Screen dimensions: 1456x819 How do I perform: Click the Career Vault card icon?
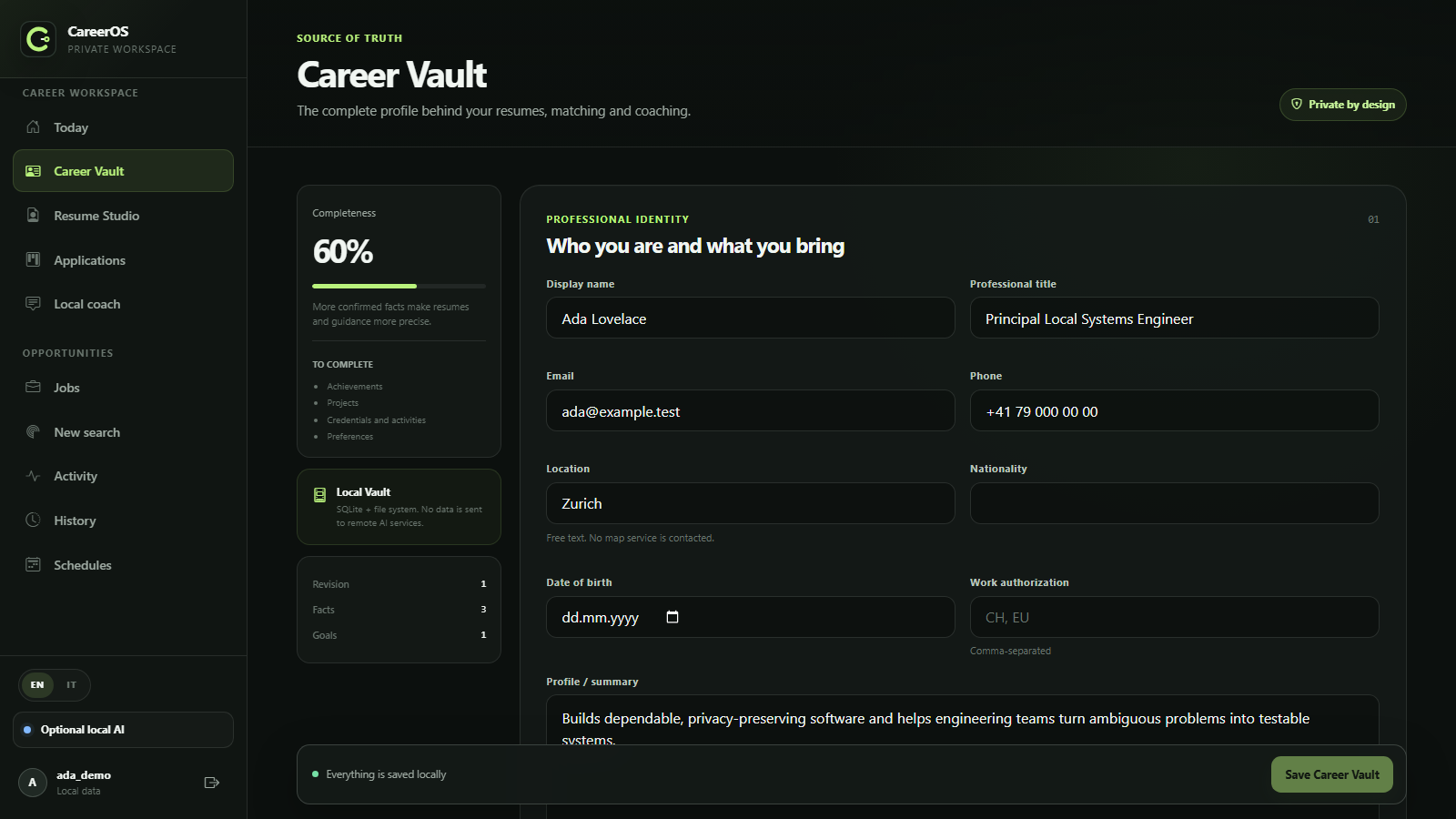(34, 171)
